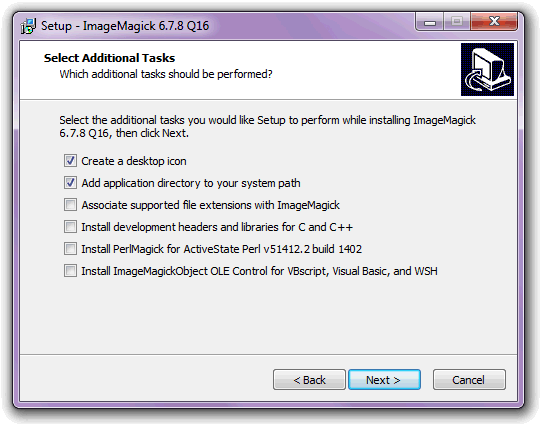Viewport: 546px width, 426px height.
Task: Click the Select Additional Tasks heading
Action: point(109,58)
